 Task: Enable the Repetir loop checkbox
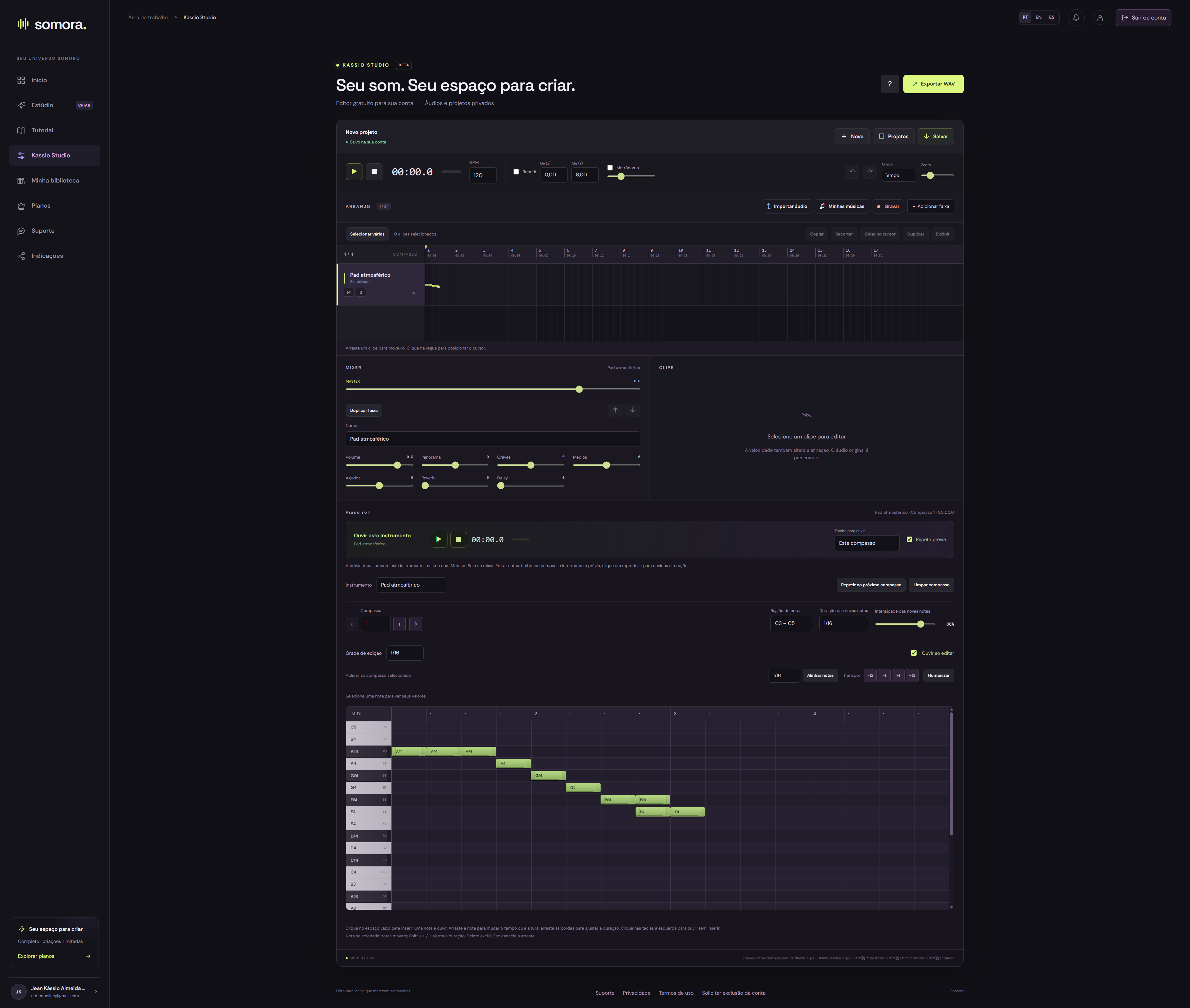(x=516, y=172)
